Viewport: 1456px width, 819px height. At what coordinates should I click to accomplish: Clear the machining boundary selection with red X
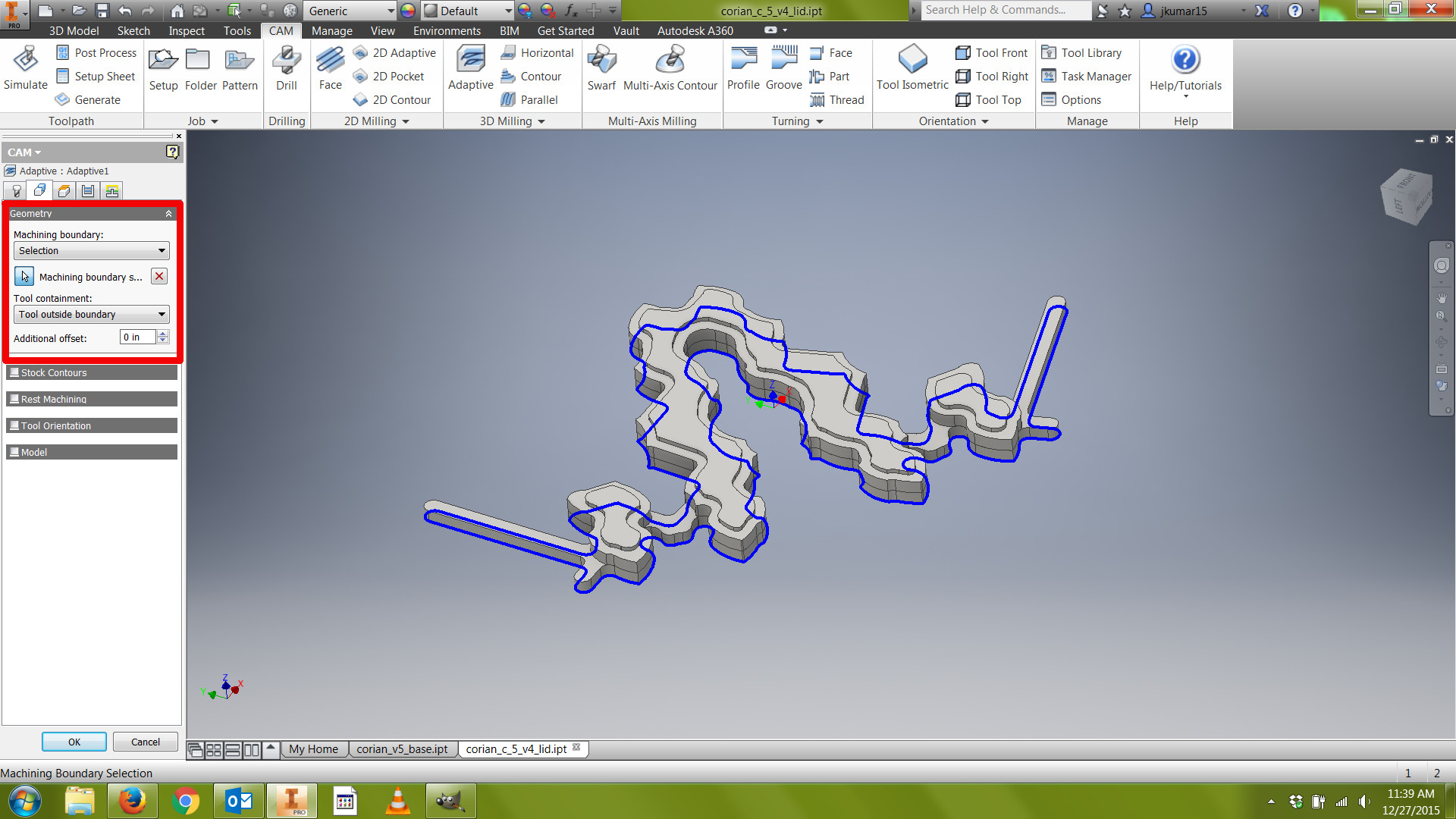point(159,277)
